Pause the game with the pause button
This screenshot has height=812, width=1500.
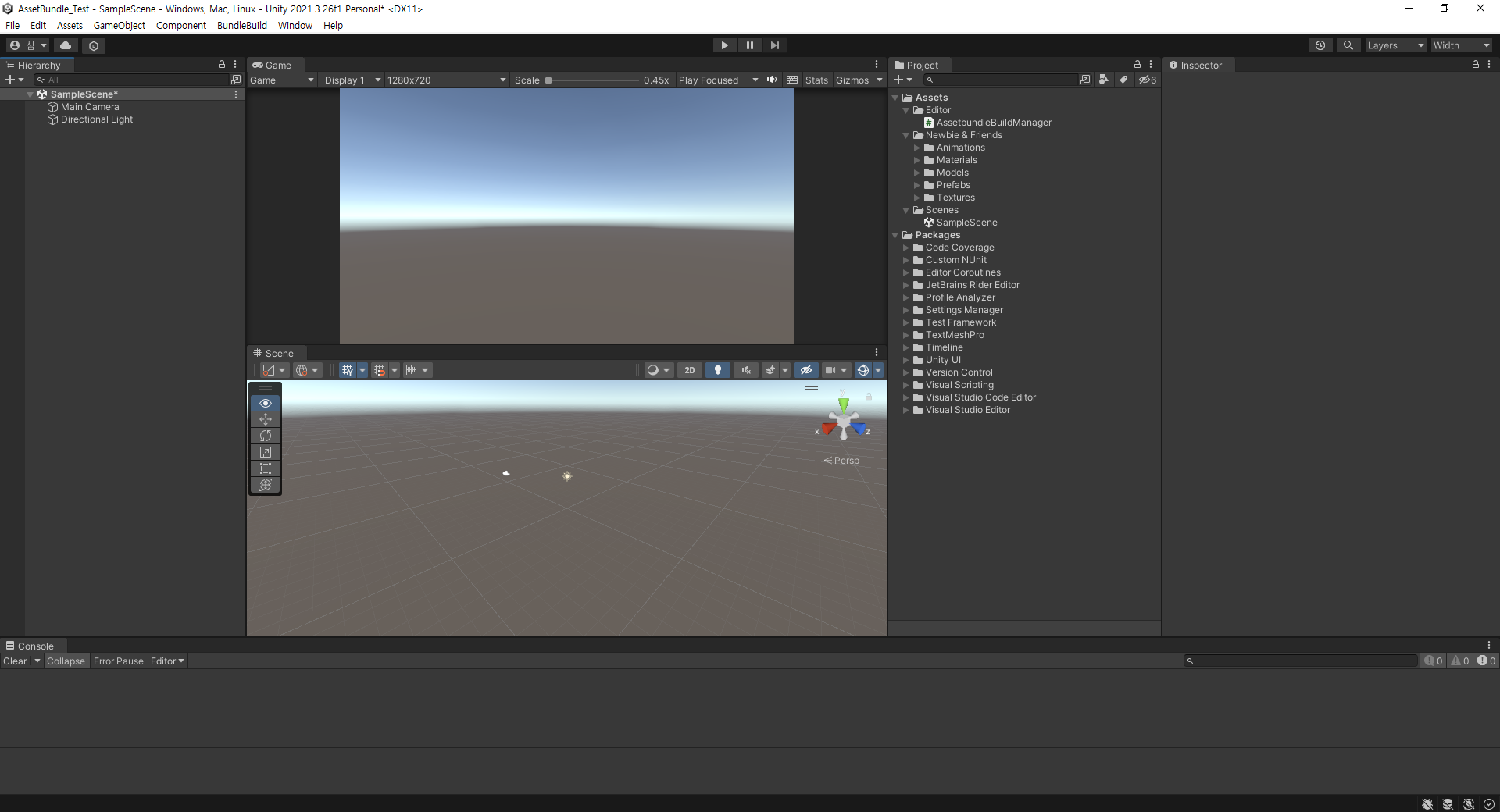(749, 45)
